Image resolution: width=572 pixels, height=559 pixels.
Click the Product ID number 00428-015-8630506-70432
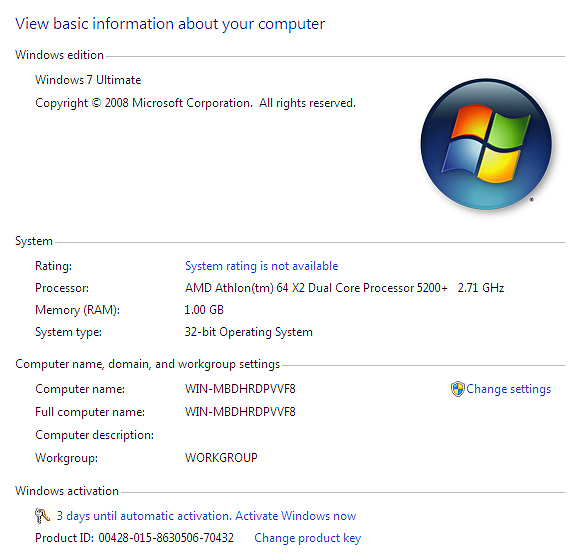(x=166, y=538)
